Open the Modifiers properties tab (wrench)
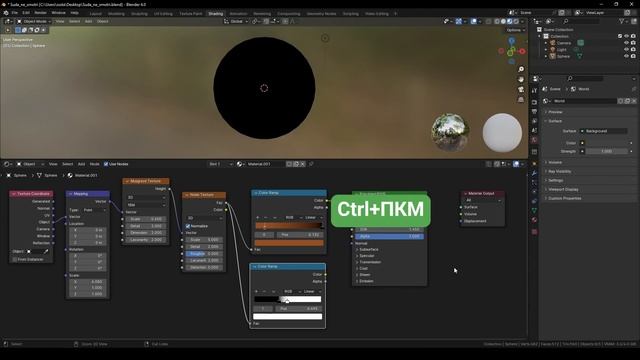 click(534, 173)
